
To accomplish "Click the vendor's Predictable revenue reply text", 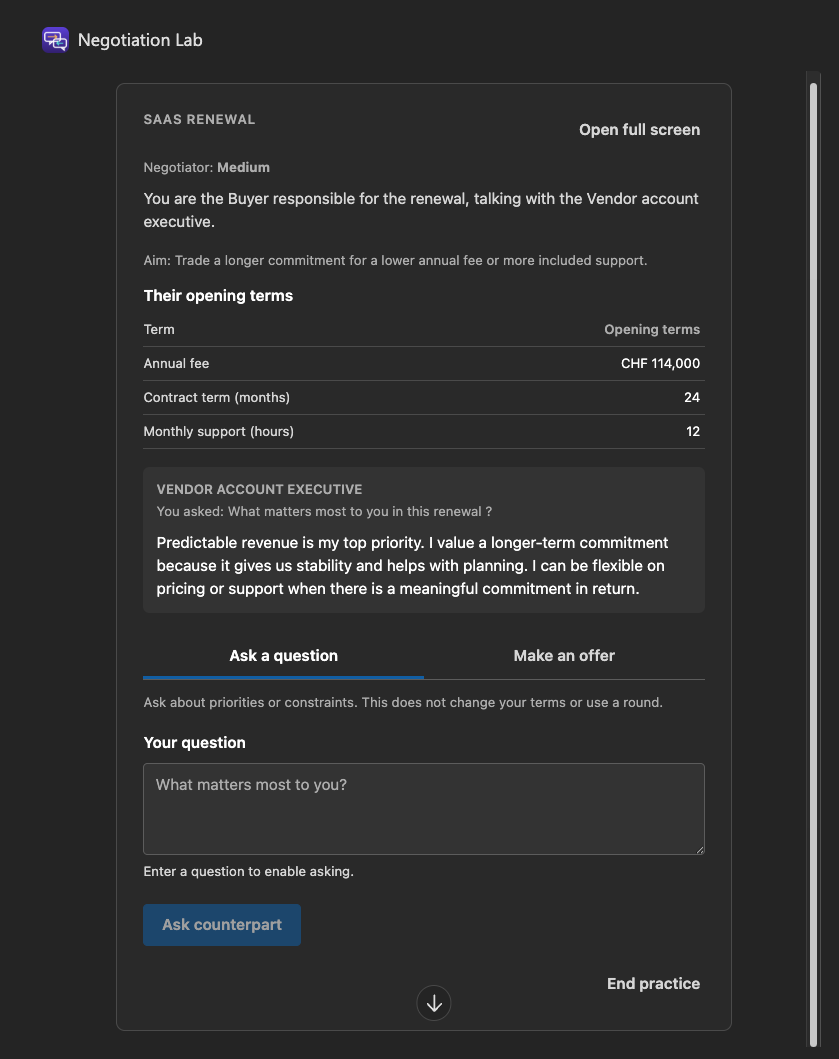I will pos(412,566).
